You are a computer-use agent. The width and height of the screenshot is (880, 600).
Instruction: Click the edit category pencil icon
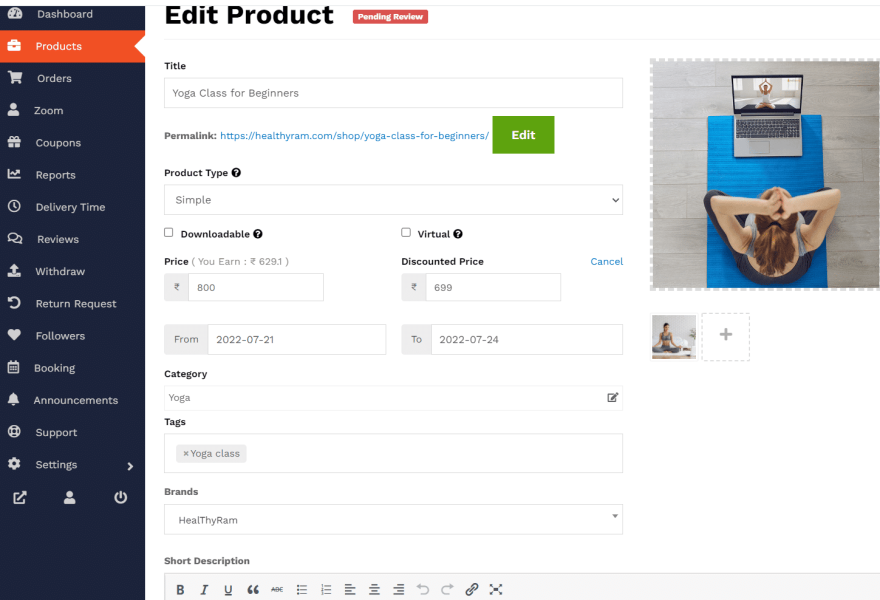(612, 398)
